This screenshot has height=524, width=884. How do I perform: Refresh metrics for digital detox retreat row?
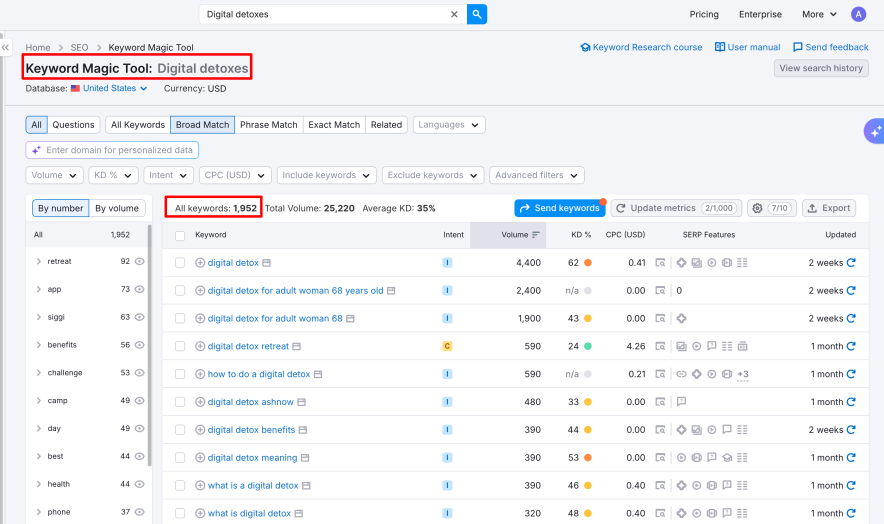851,346
